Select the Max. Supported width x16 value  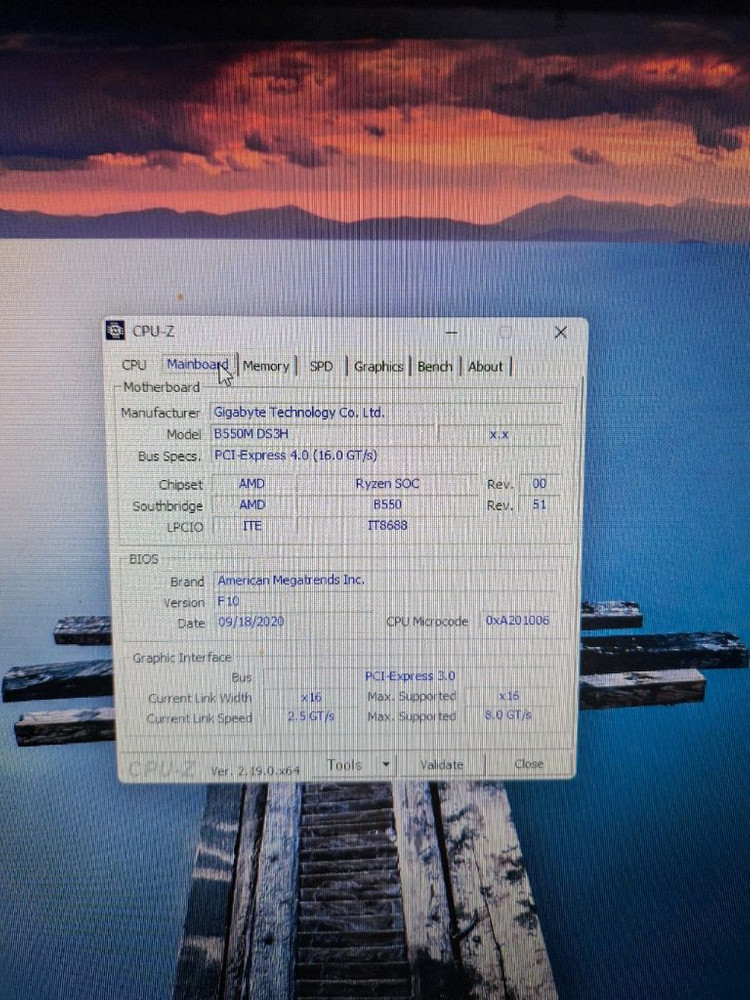(509, 696)
